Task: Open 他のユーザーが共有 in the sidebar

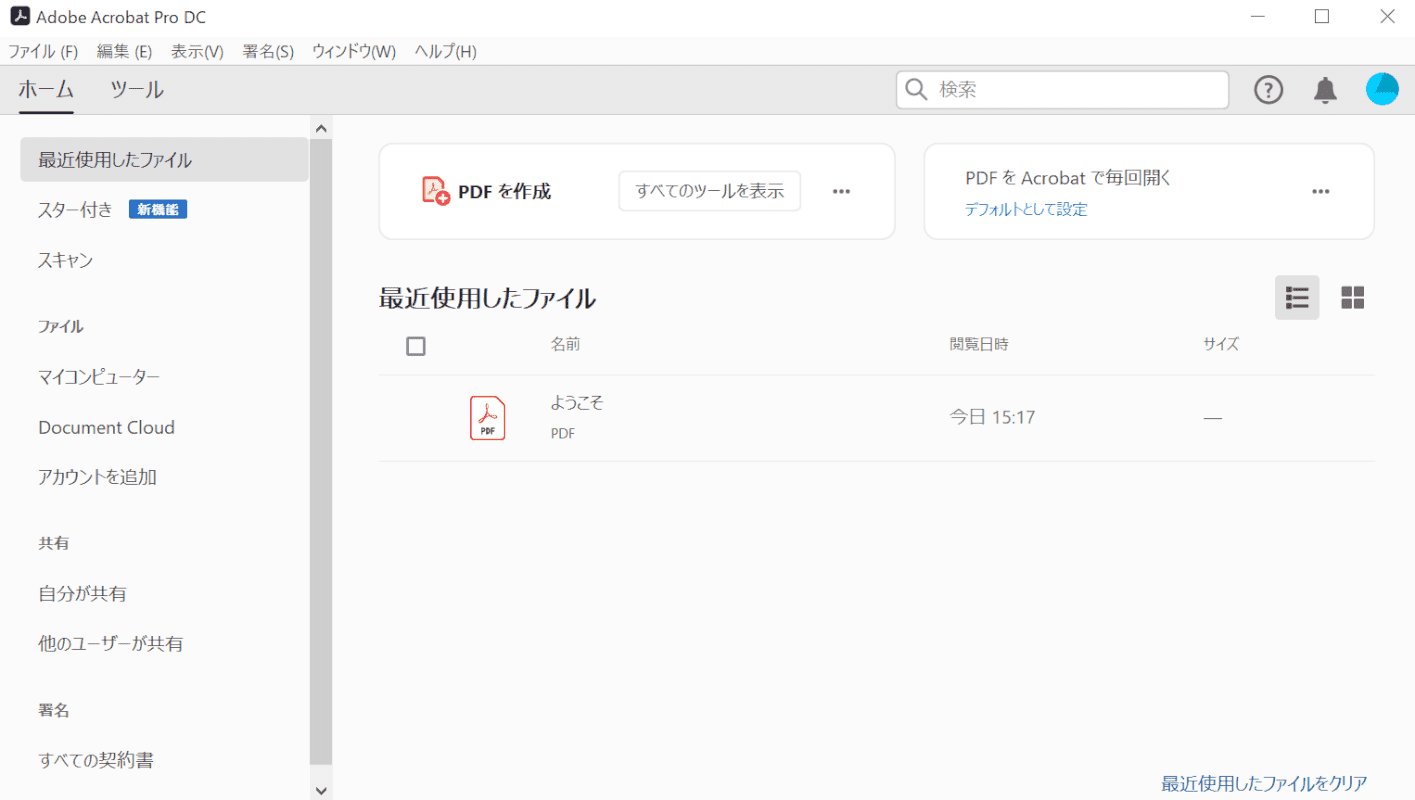Action: tap(111, 644)
